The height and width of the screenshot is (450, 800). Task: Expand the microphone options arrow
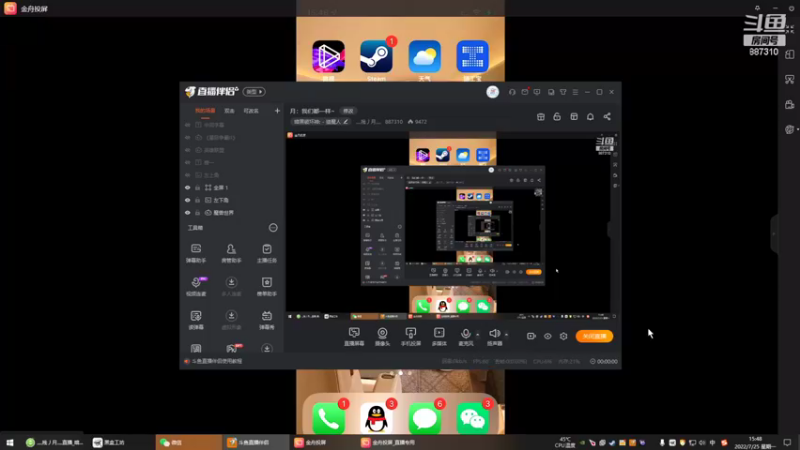(x=478, y=335)
